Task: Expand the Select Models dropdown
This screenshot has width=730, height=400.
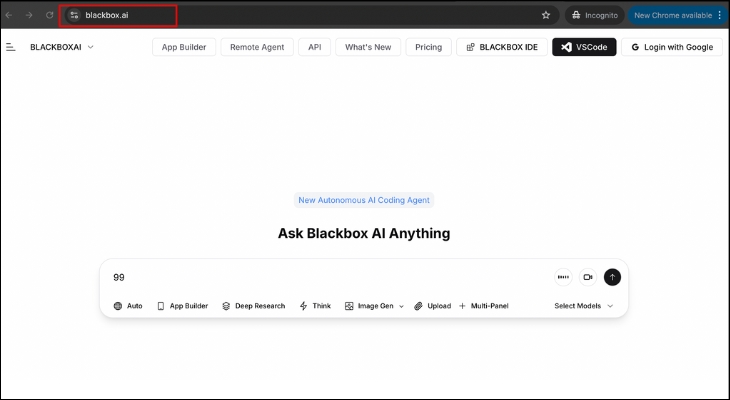Action: pyautogui.click(x=584, y=306)
